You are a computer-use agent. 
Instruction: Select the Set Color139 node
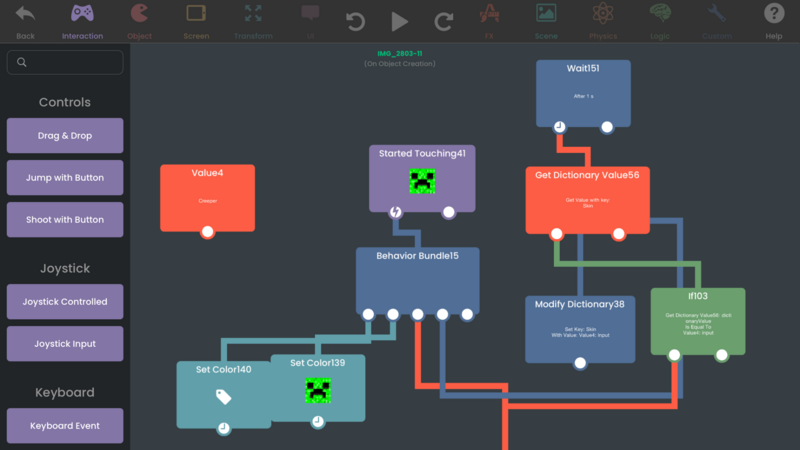(318, 388)
